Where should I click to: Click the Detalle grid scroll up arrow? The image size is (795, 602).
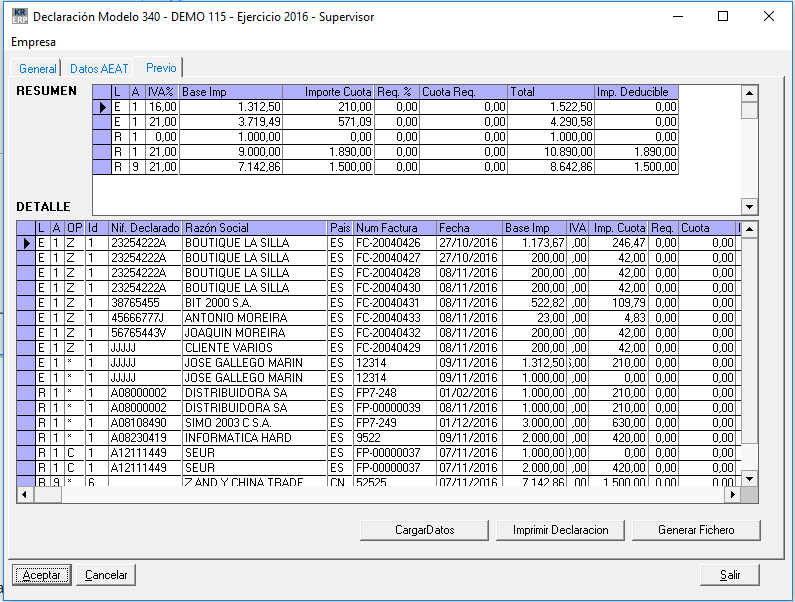[749, 229]
